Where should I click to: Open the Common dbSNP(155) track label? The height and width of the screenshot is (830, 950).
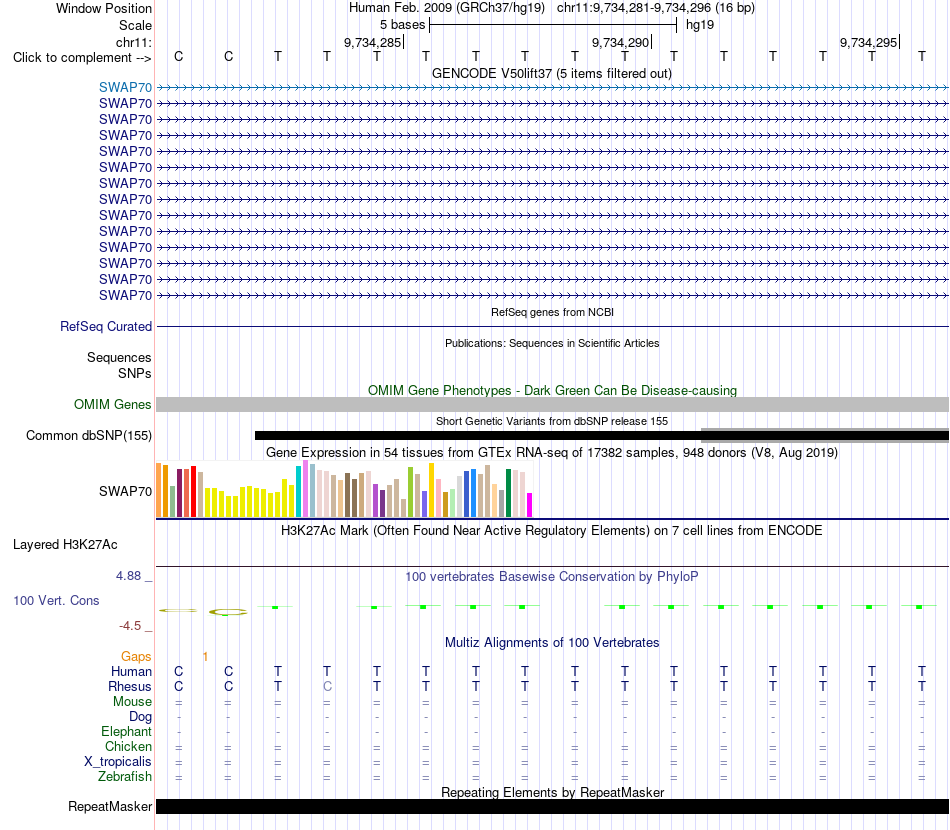[89, 436]
